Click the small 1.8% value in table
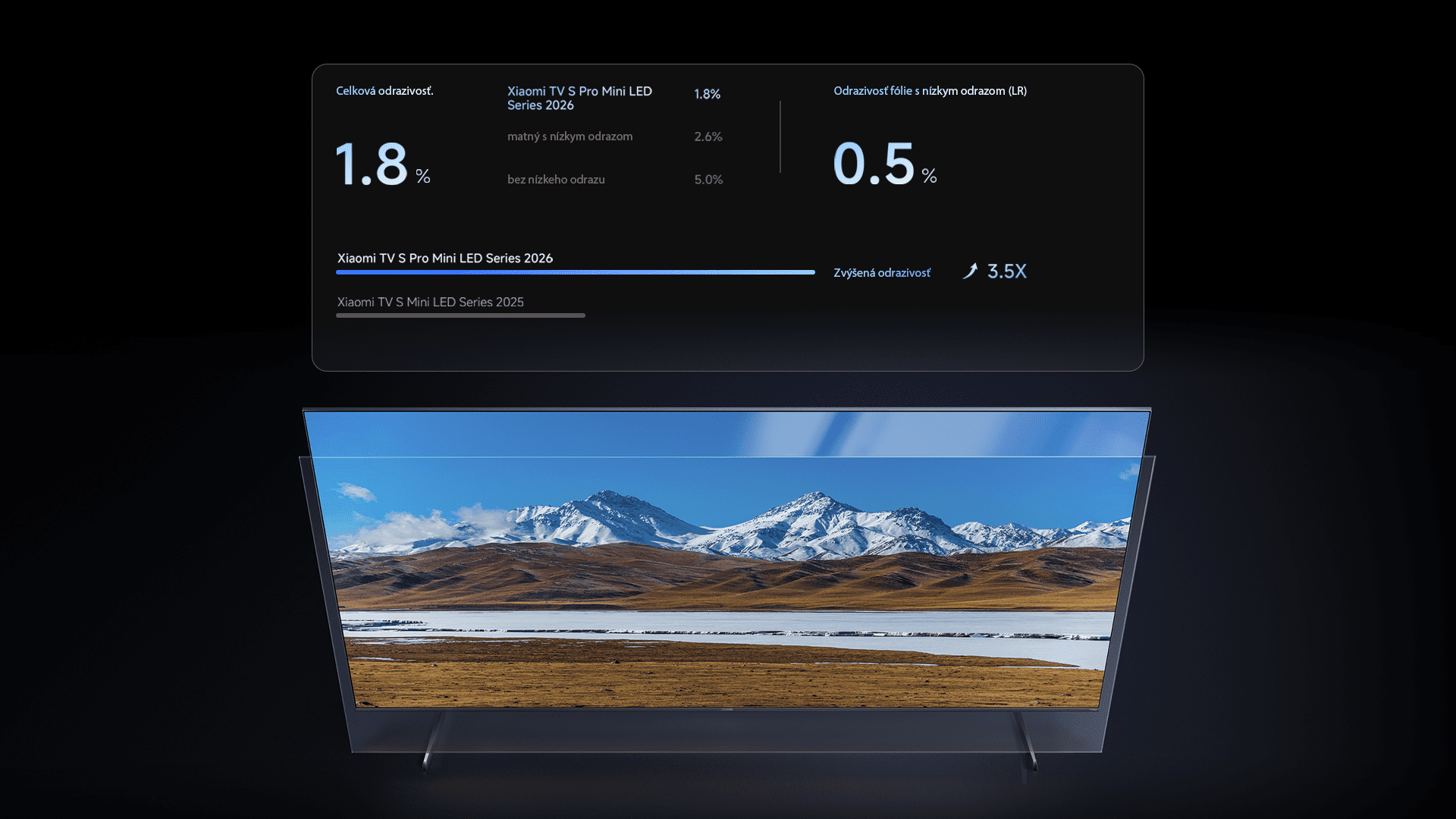The image size is (1456, 819). 707,94
